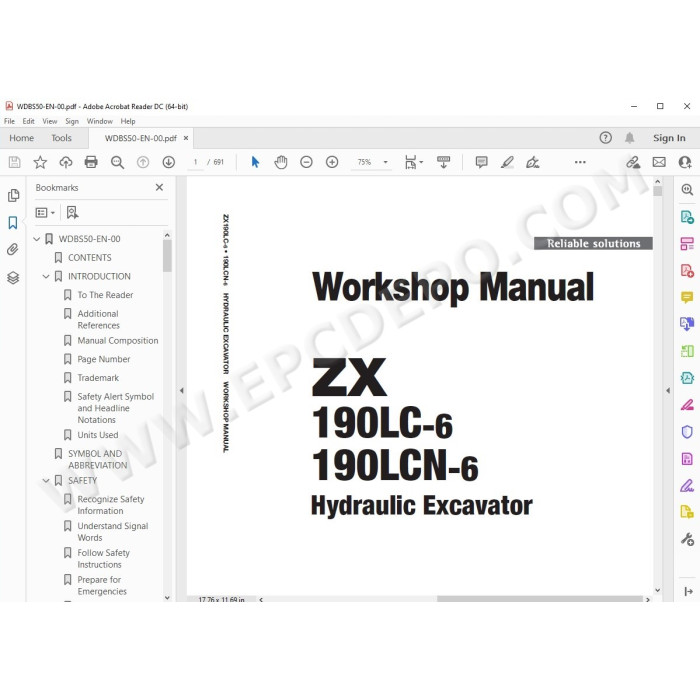Open the Sign menu
The image size is (700, 700).
(x=72, y=121)
